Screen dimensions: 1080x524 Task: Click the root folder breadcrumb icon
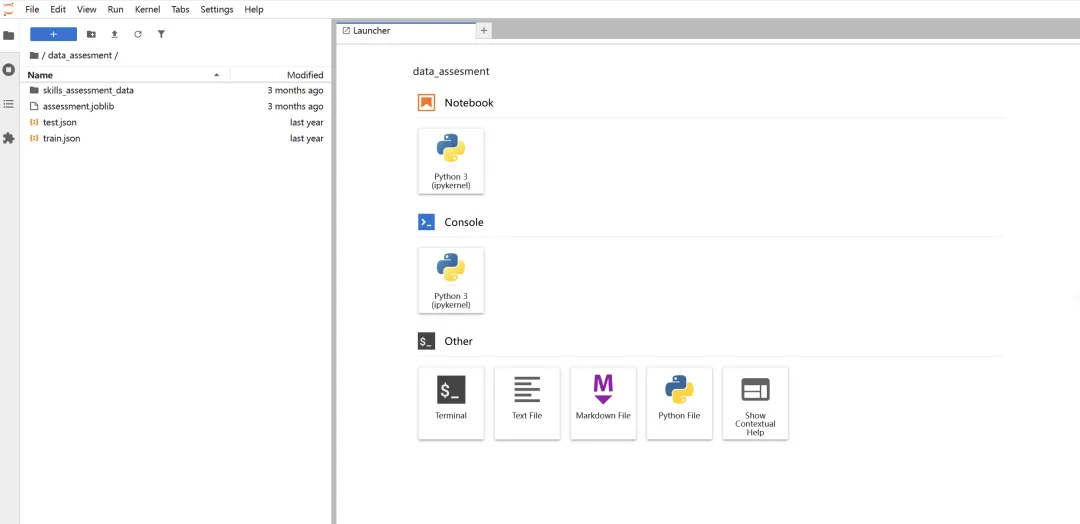34,55
